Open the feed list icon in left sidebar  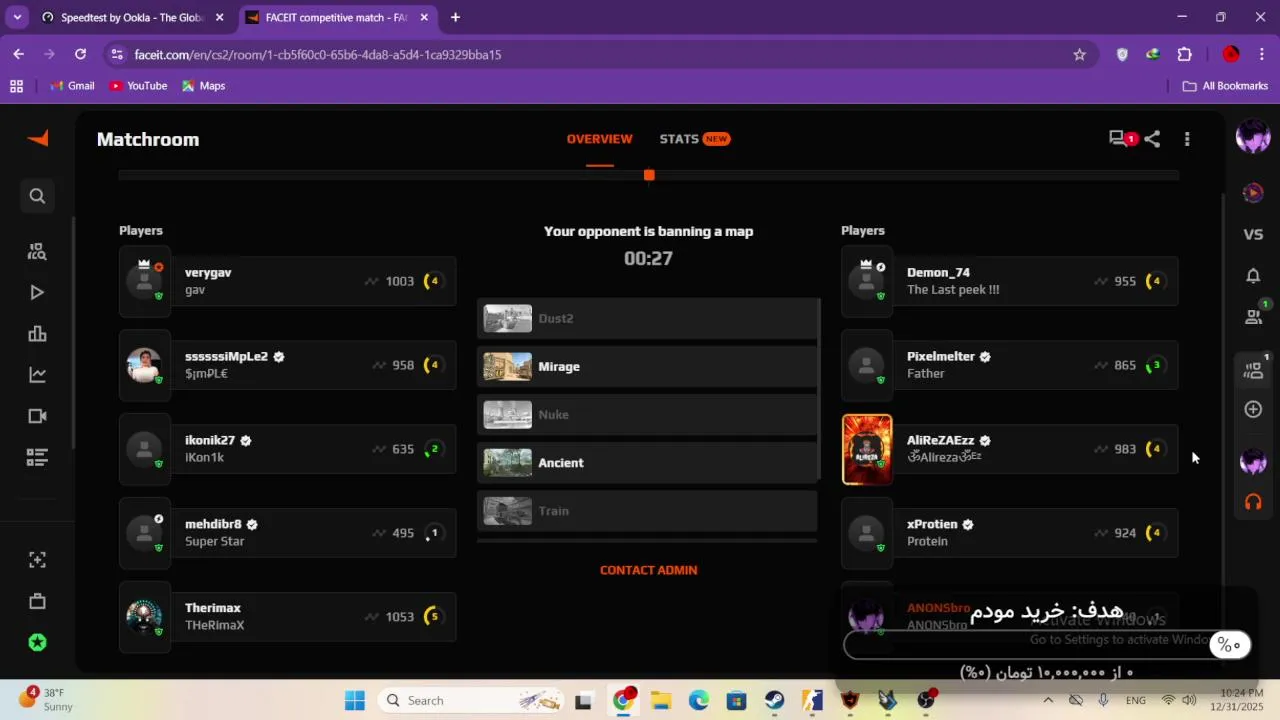coord(37,457)
